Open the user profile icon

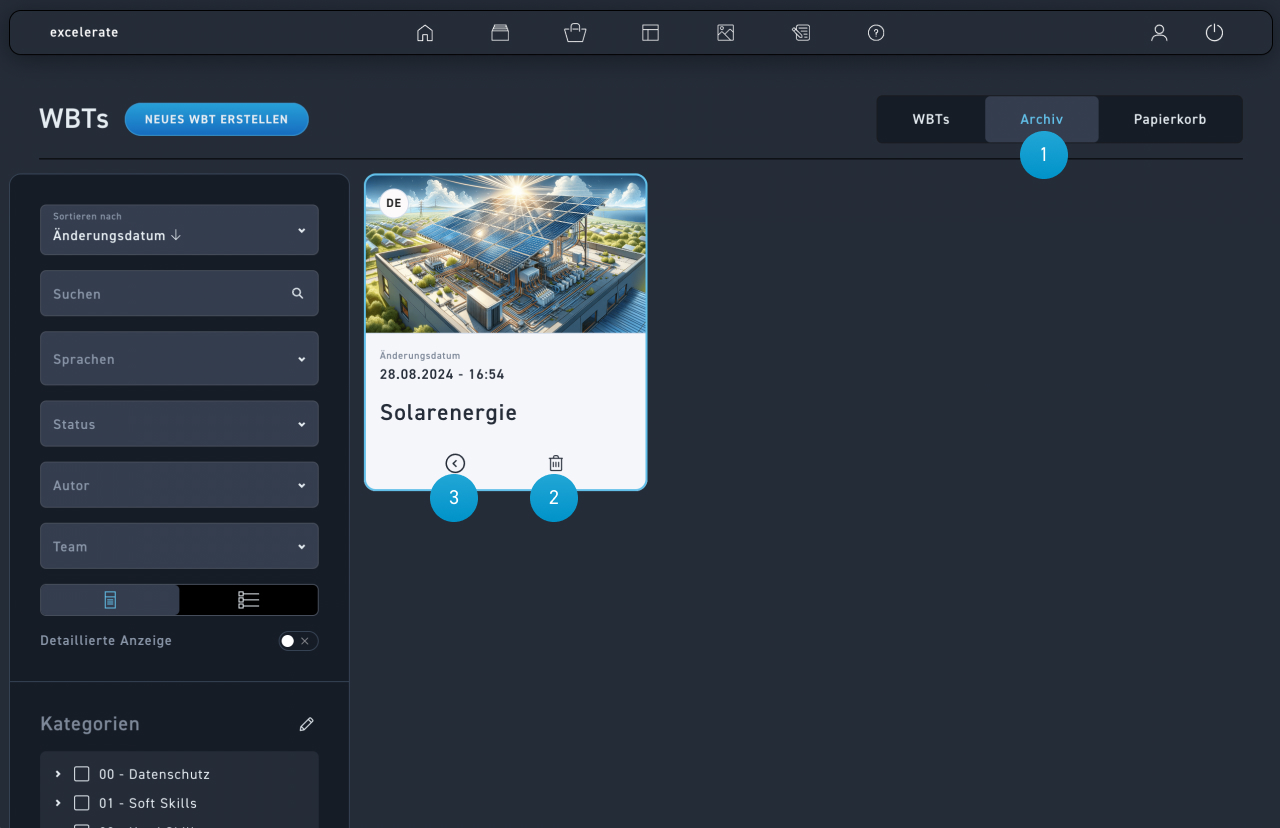[x=1159, y=33]
